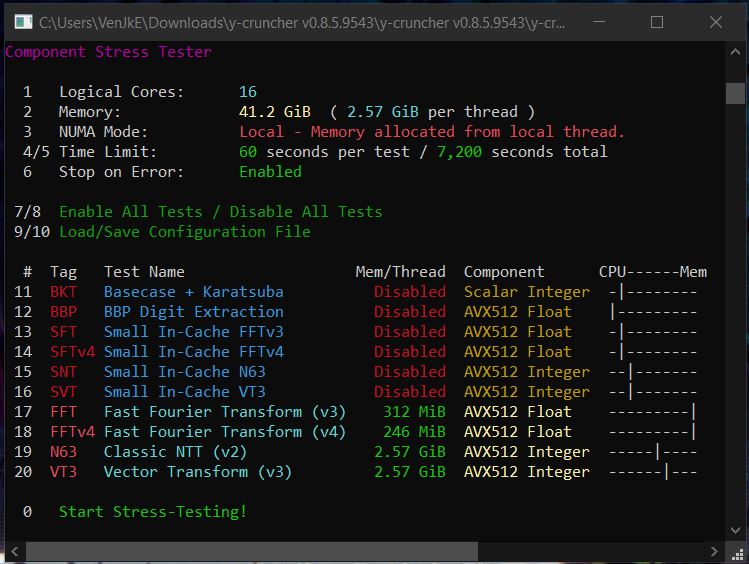Close the y-cruncher console window

pos(716,21)
